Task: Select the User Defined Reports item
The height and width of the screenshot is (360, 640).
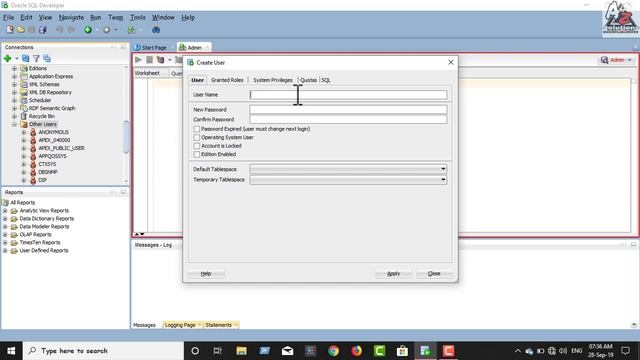Action: click(x=44, y=251)
